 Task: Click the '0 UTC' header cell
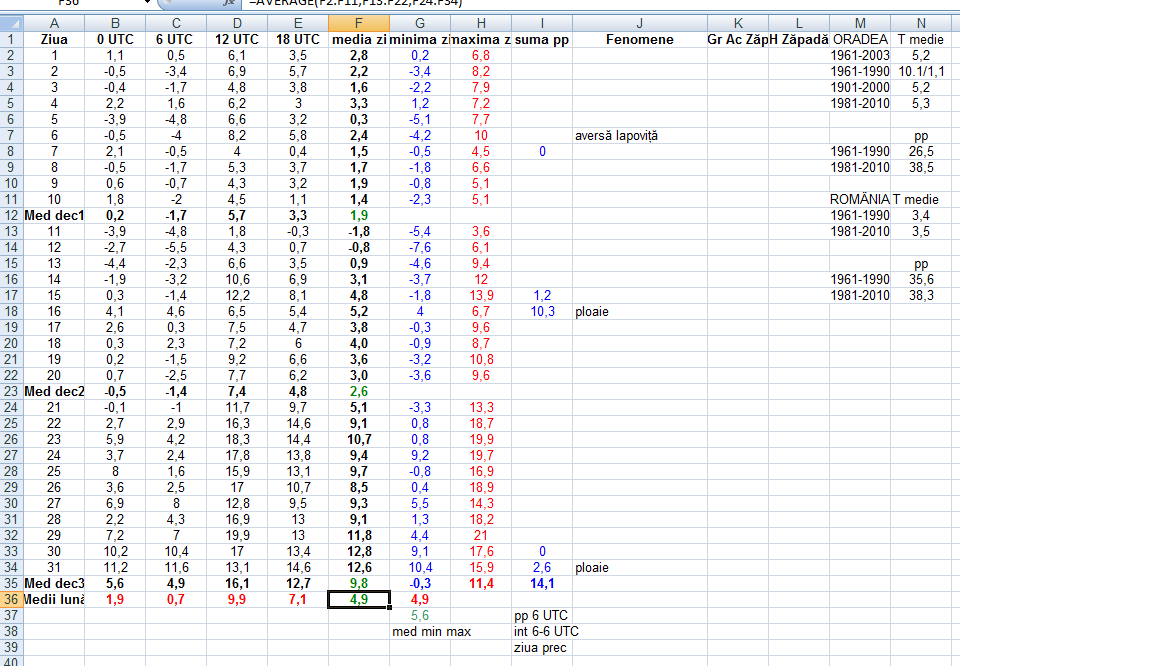coord(115,40)
